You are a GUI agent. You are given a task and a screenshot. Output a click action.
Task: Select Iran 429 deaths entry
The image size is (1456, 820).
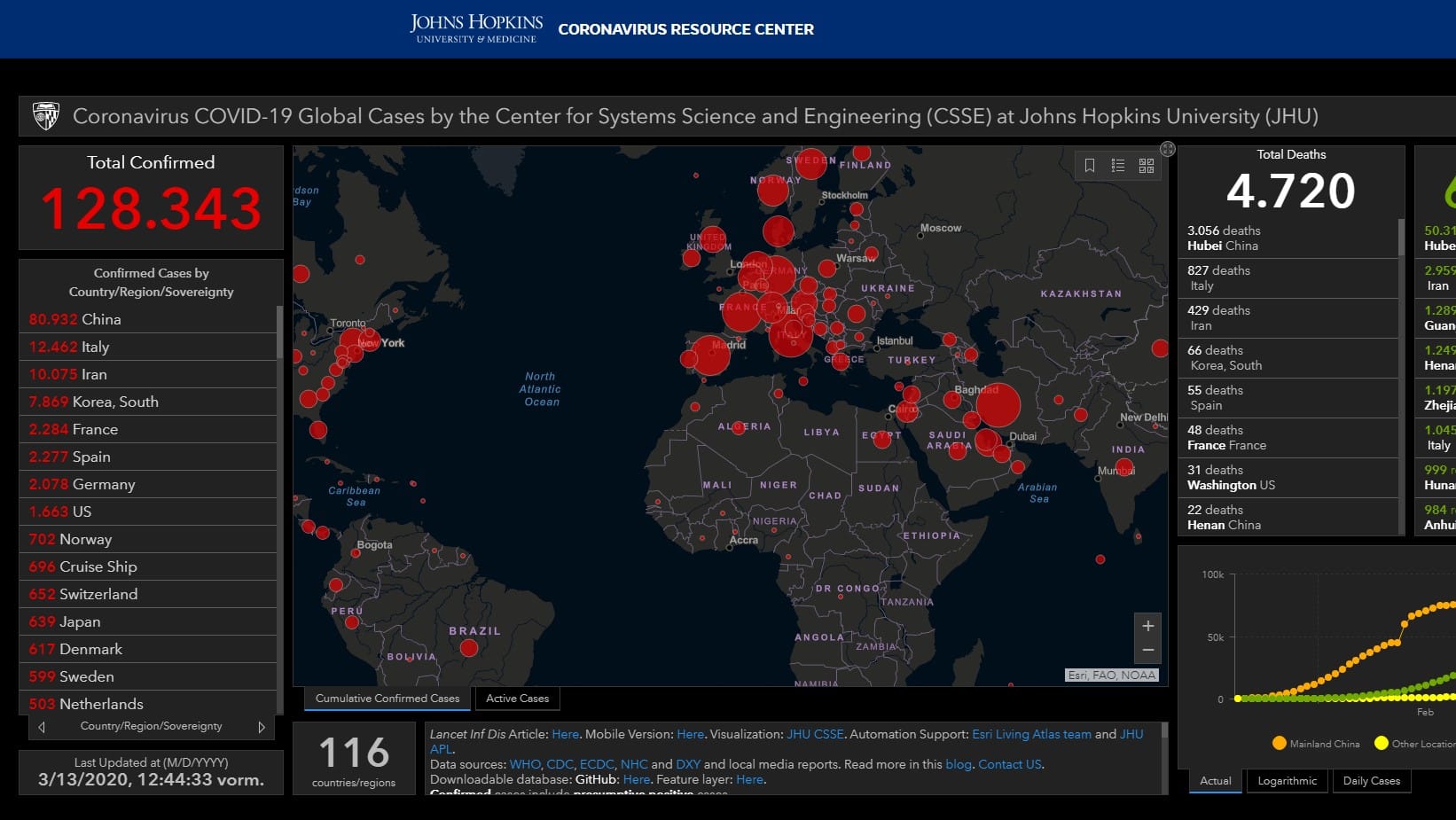point(1288,317)
